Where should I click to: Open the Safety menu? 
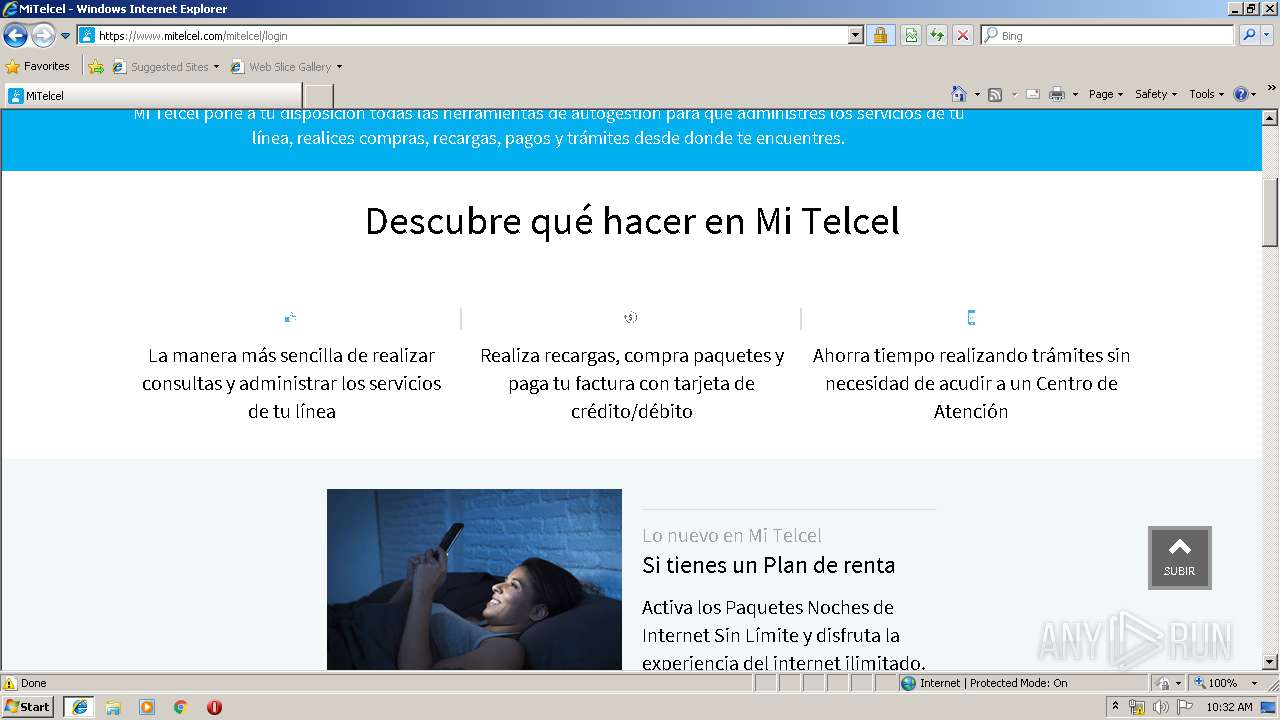pos(1156,94)
